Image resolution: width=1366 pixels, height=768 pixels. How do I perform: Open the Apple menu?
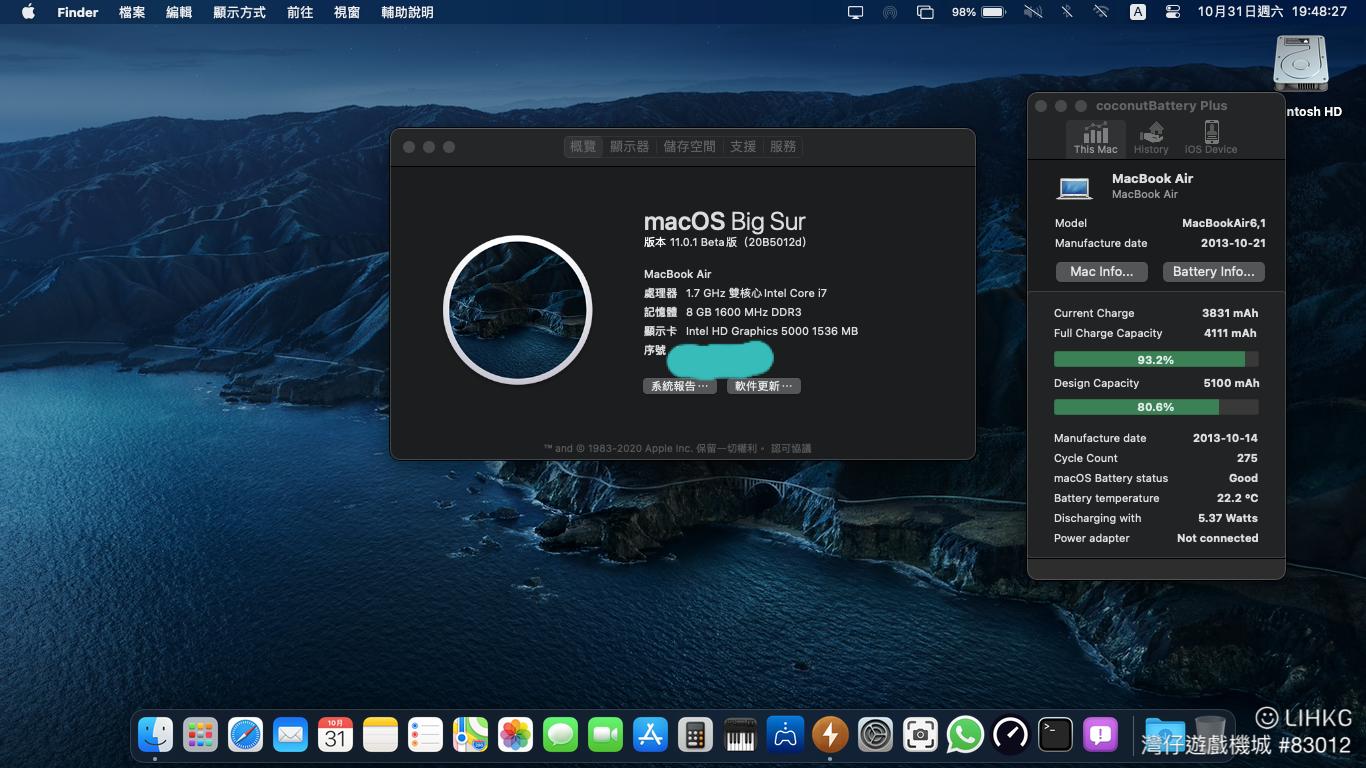[x=28, y=12]
